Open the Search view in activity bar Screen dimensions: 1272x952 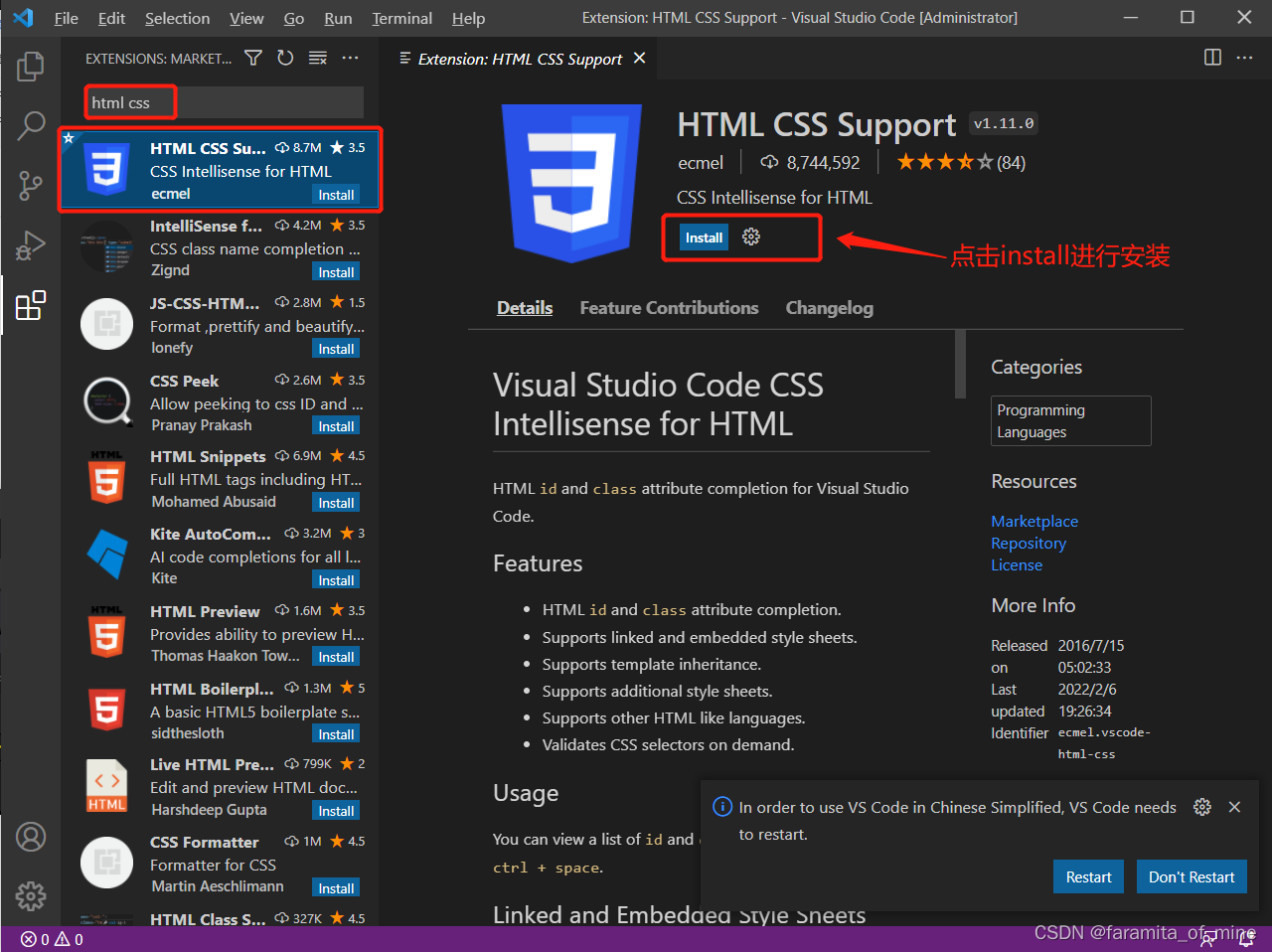31,125
